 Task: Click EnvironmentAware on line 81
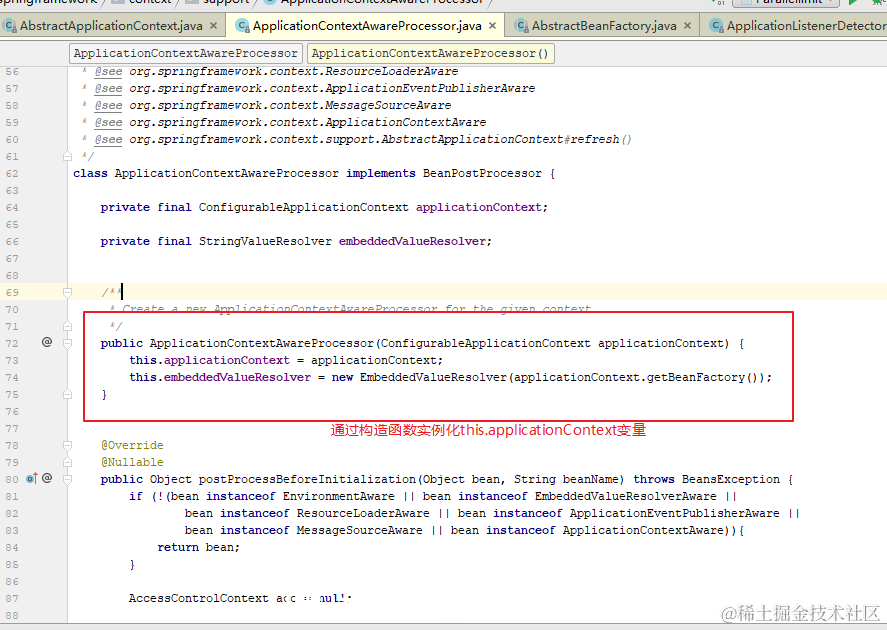338,496
